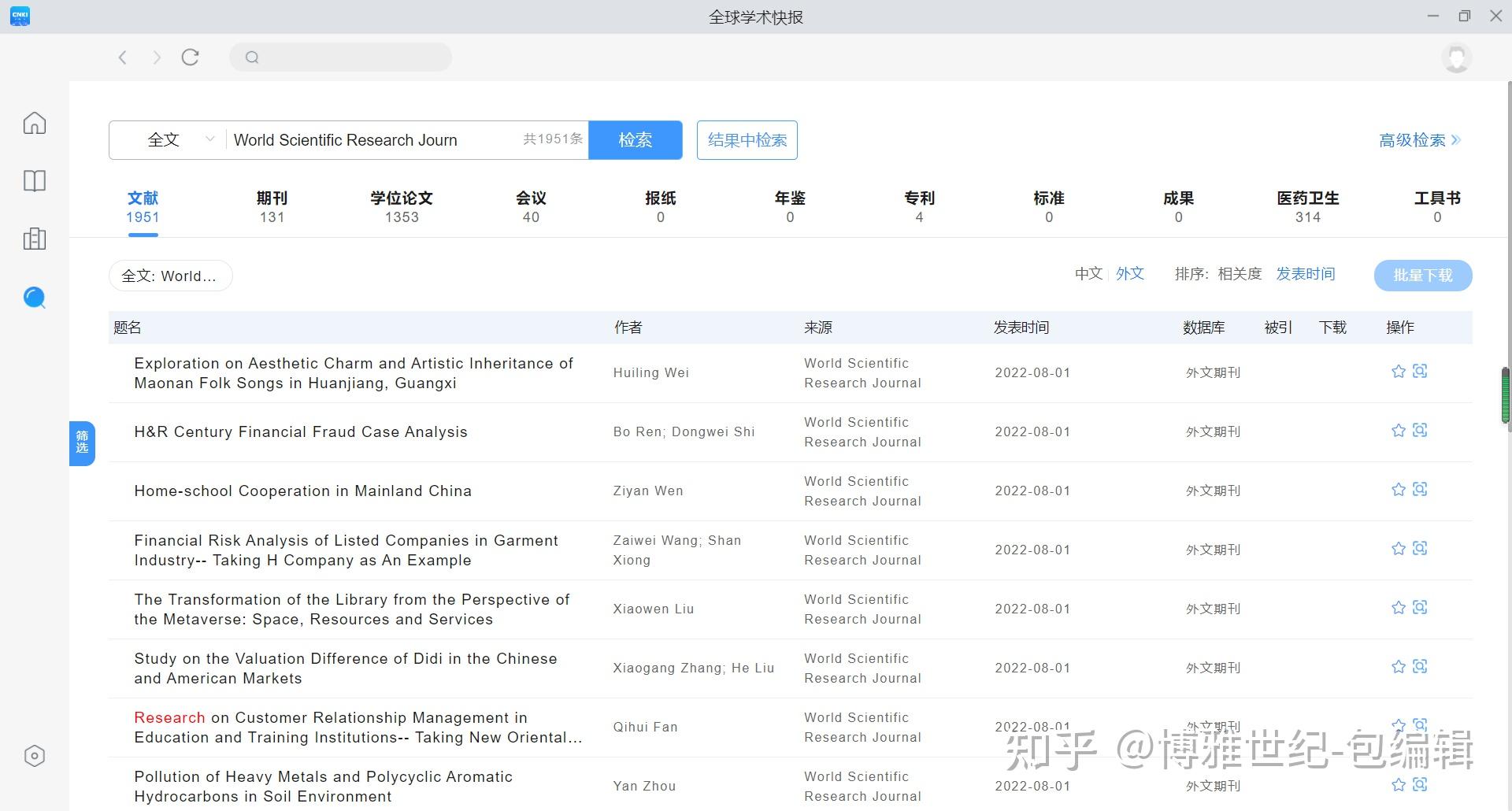Switch to 中文 language results
The image size is (1512, 811).
pyautogui.click(x=1089, y=274)
